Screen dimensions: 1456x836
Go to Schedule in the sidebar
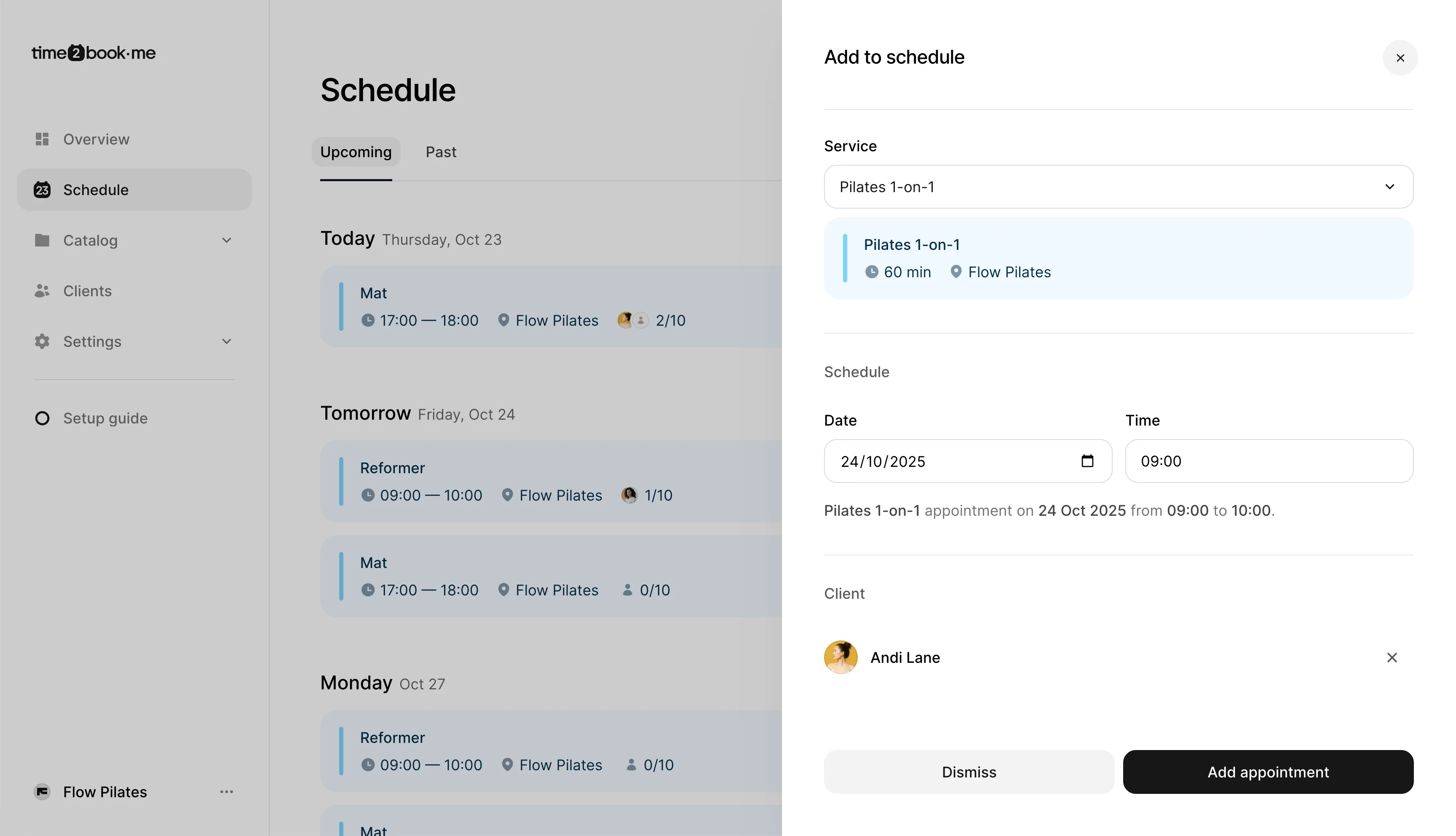pos(134,190)
